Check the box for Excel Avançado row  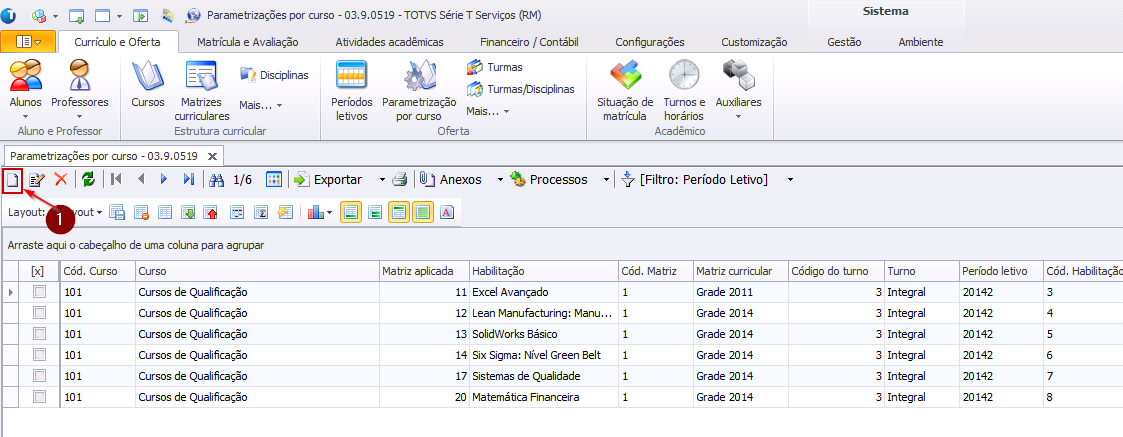[40, 292]
